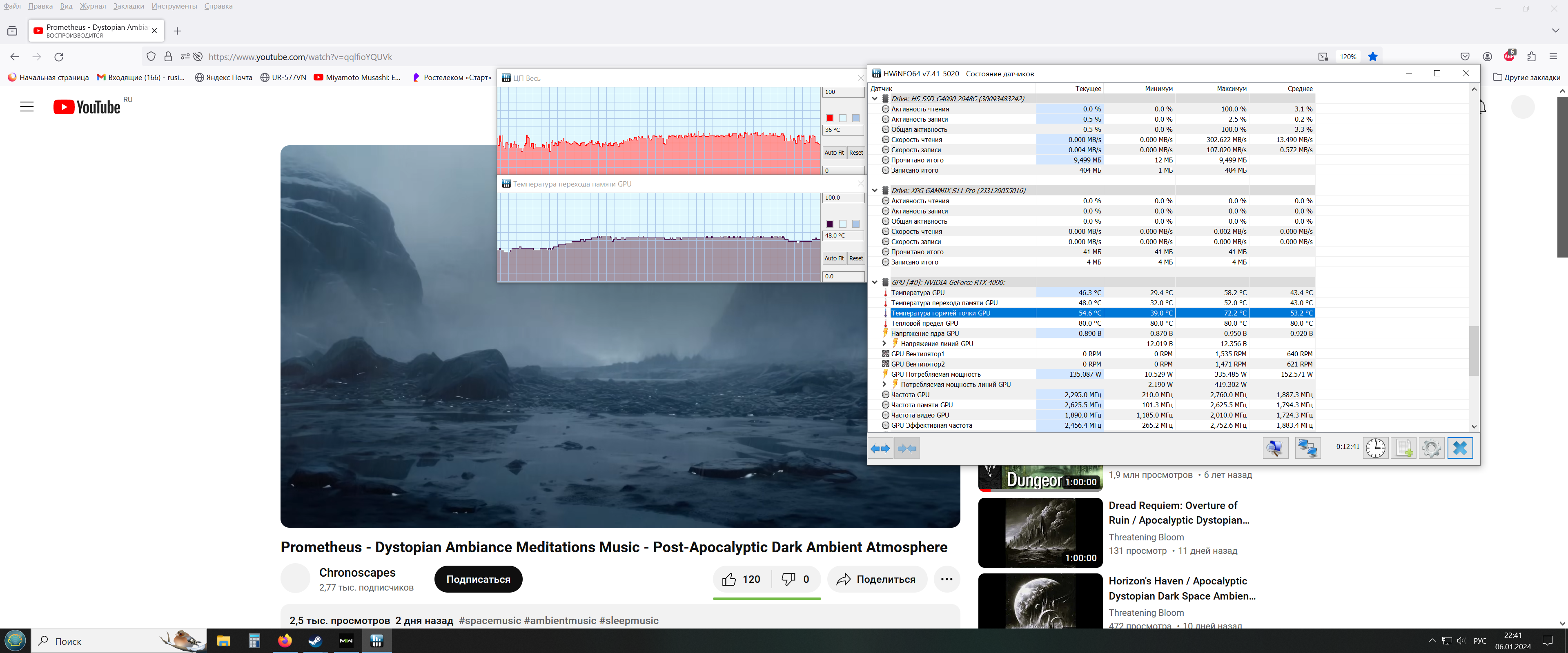
Task: Open the Закладки menu in menu bar
Action: point(129,6)
